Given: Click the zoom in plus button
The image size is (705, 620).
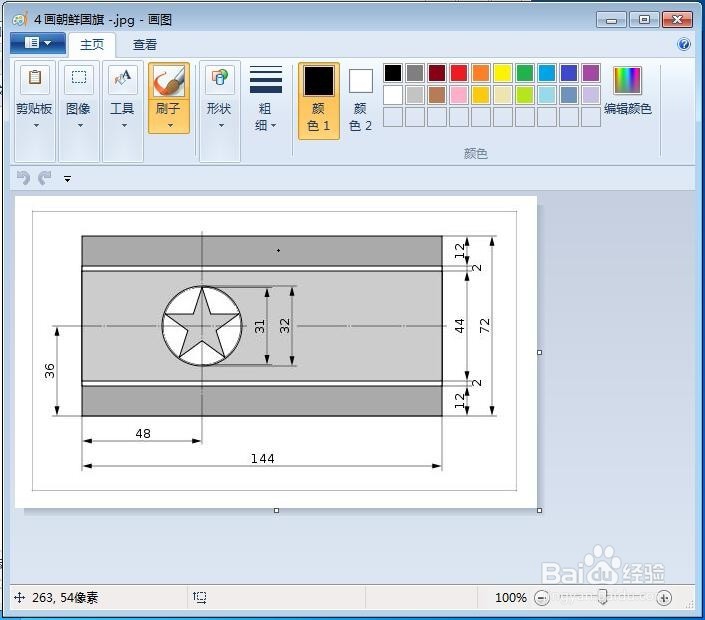Looking at the screenshot, I should coord(664,598).
